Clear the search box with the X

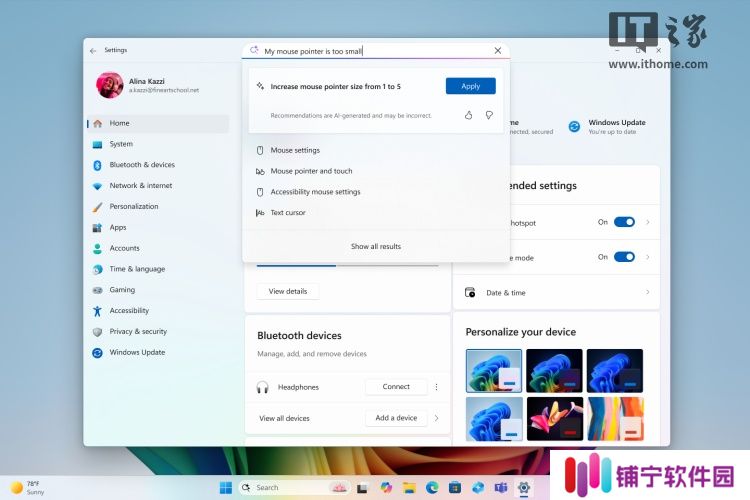497,50
